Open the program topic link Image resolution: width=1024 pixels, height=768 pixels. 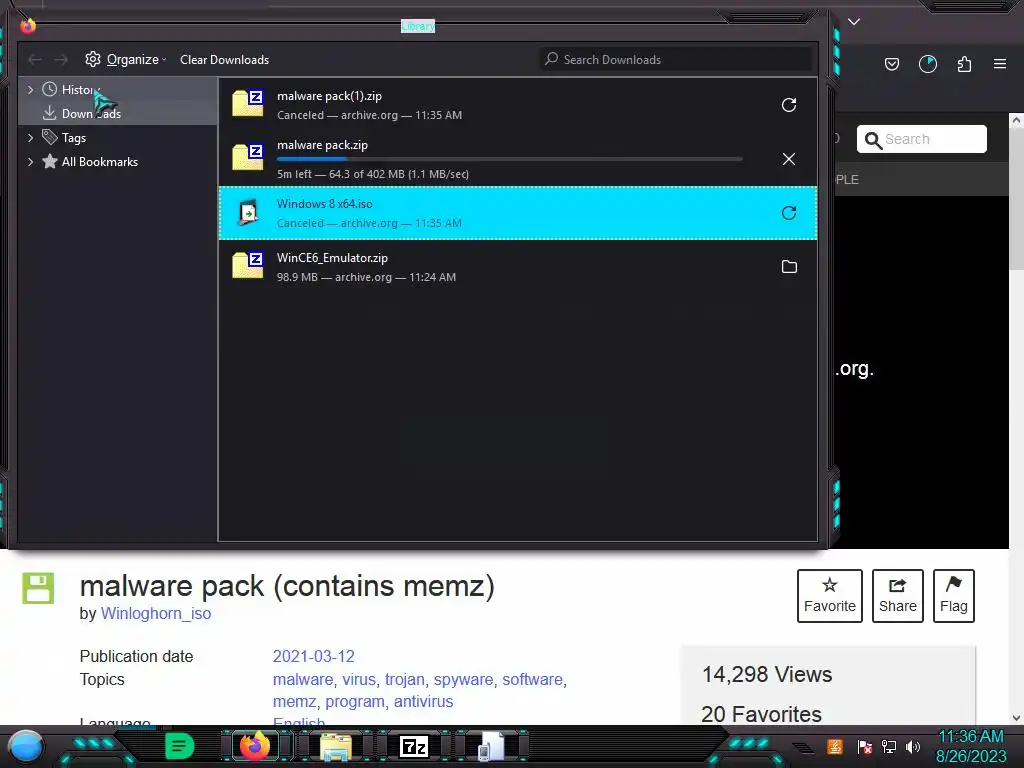(355, 701)
